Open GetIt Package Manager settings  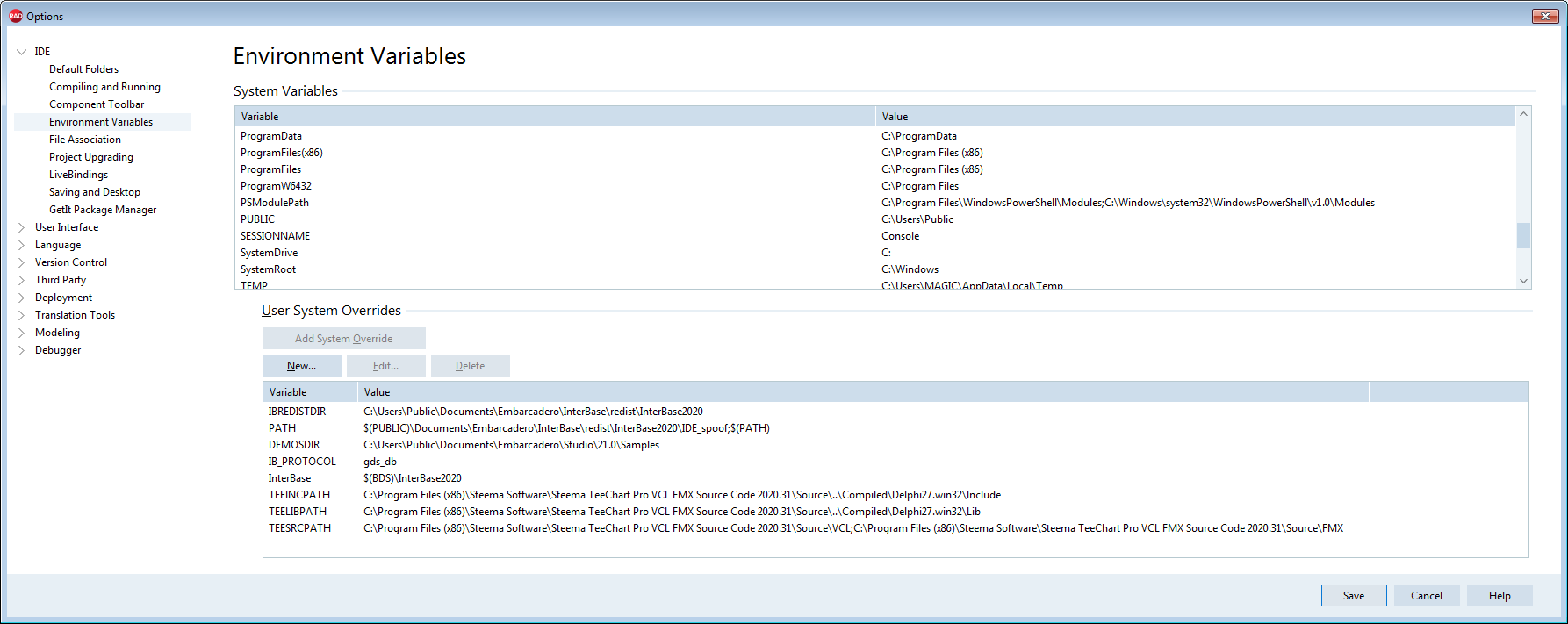[x=103, y=210]
